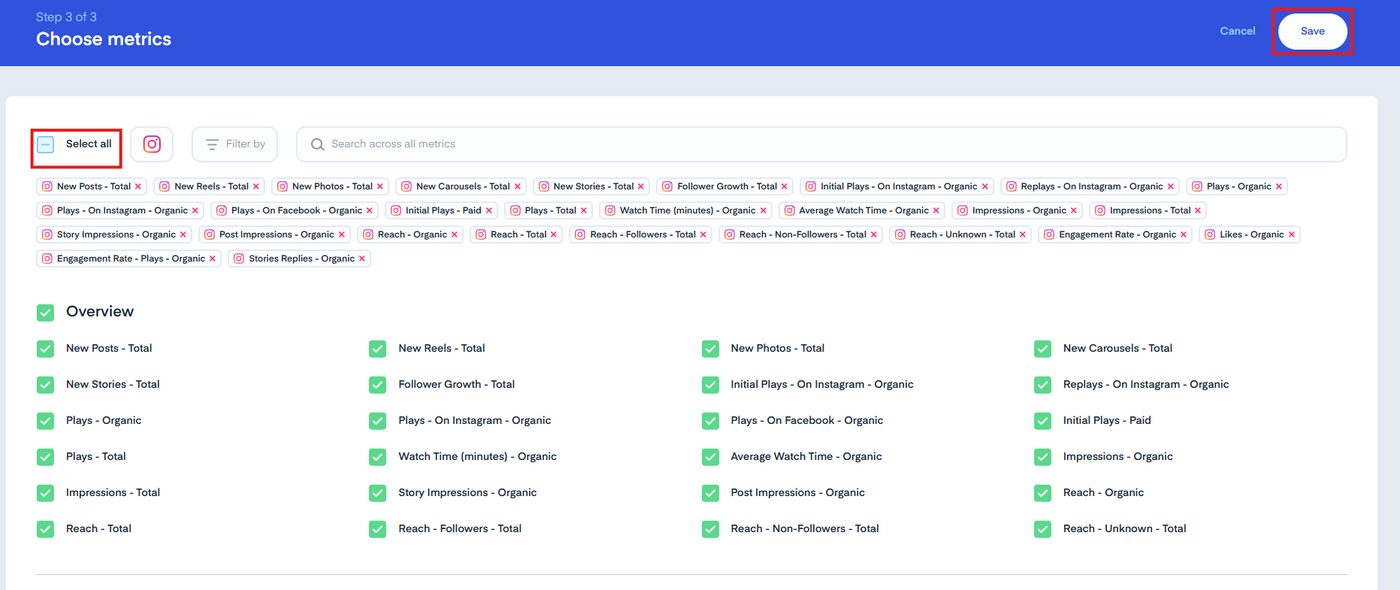Image resolution: width=1400 pixels, height=590 pixels.
Task: Remove the Follower Growth - Total tag
Action: [784, 187]
